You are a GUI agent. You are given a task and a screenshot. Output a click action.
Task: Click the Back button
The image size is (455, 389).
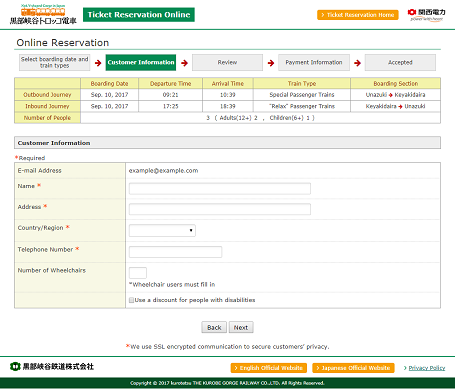coord(214,327)
